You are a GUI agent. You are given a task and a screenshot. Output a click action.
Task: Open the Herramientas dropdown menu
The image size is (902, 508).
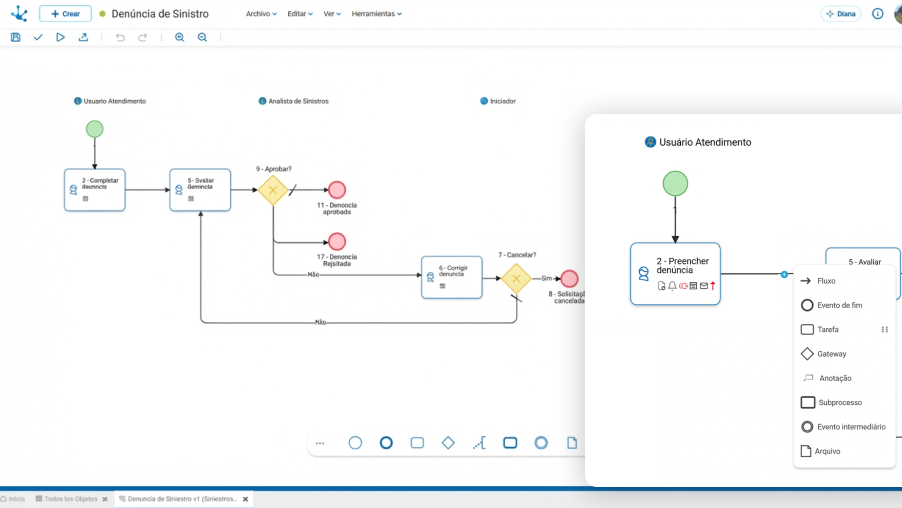[x=376, y=14]
